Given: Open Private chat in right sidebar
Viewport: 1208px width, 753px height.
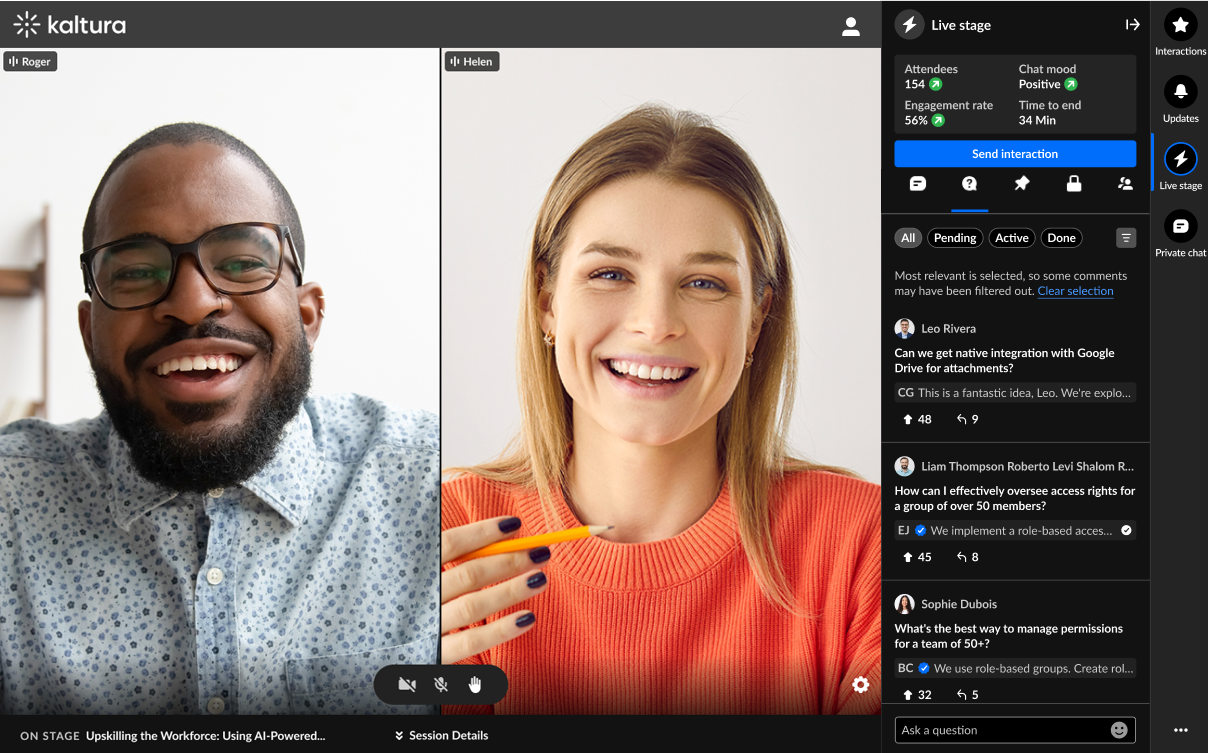Looking at the screenshot, I should tap(1180, 226).
